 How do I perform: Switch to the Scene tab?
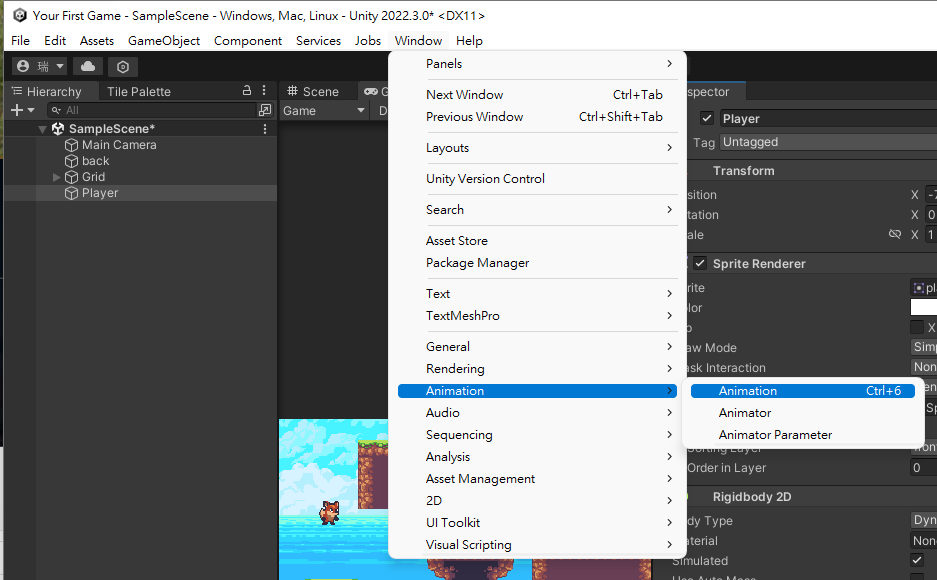pos(313,91)
